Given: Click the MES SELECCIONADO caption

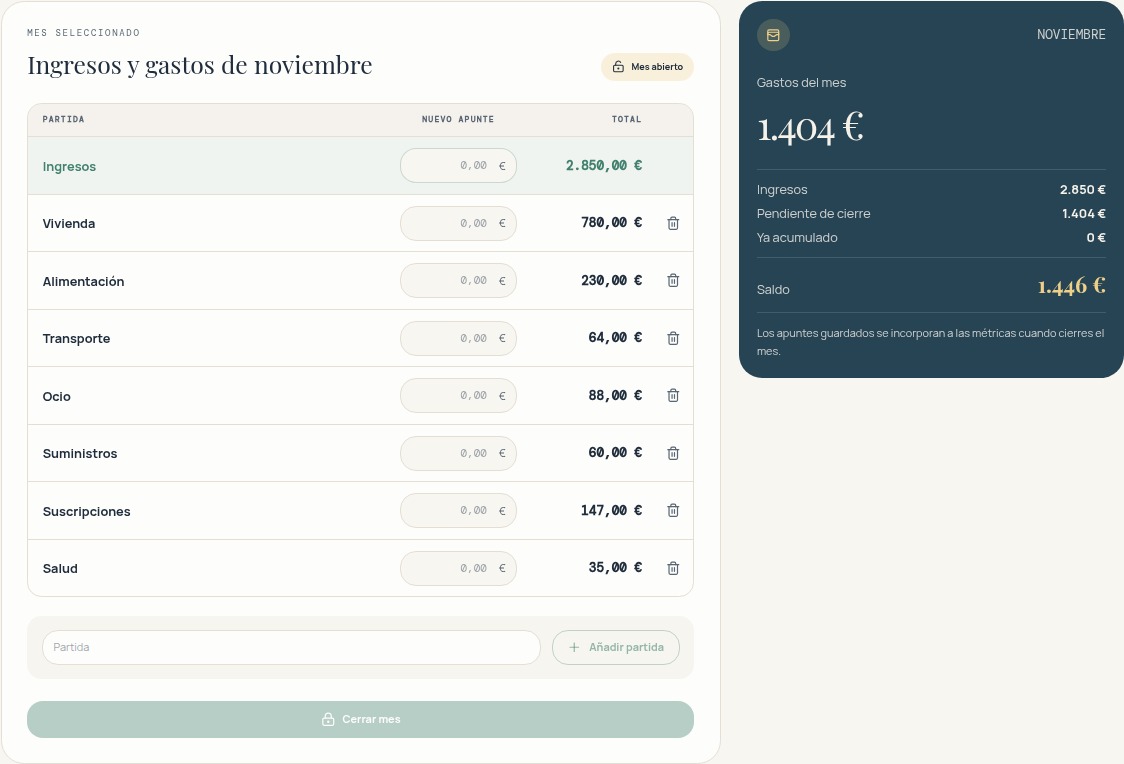Looking at the screenshot, I should (x=83, y=33).
